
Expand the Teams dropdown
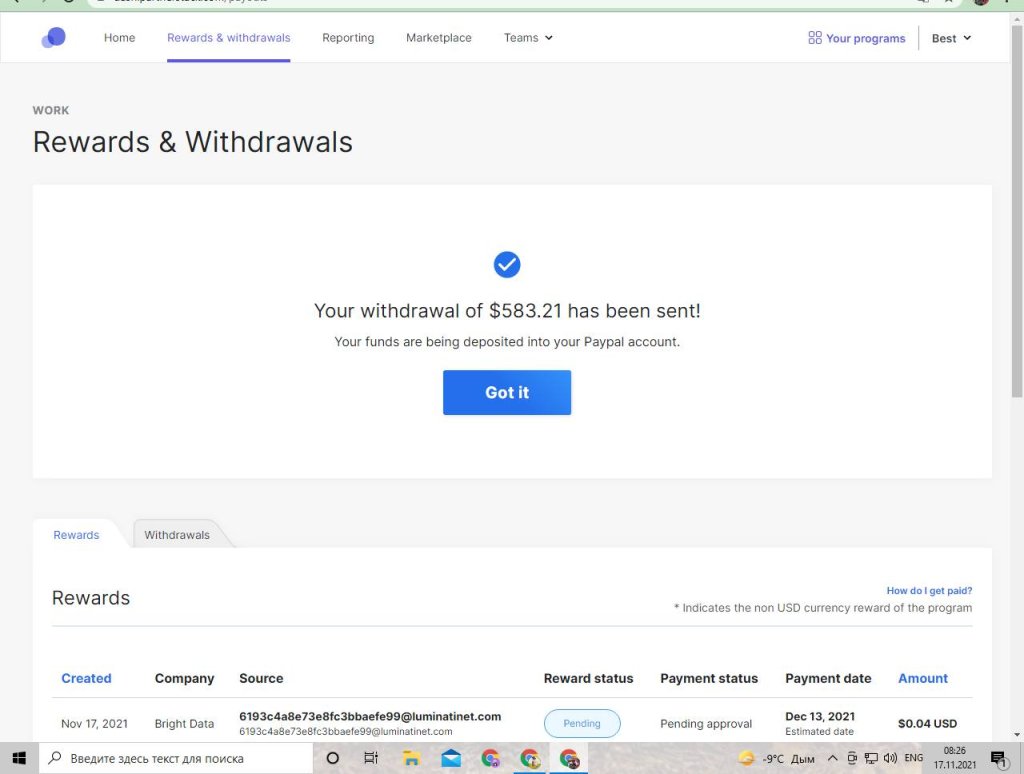[528, 38]
